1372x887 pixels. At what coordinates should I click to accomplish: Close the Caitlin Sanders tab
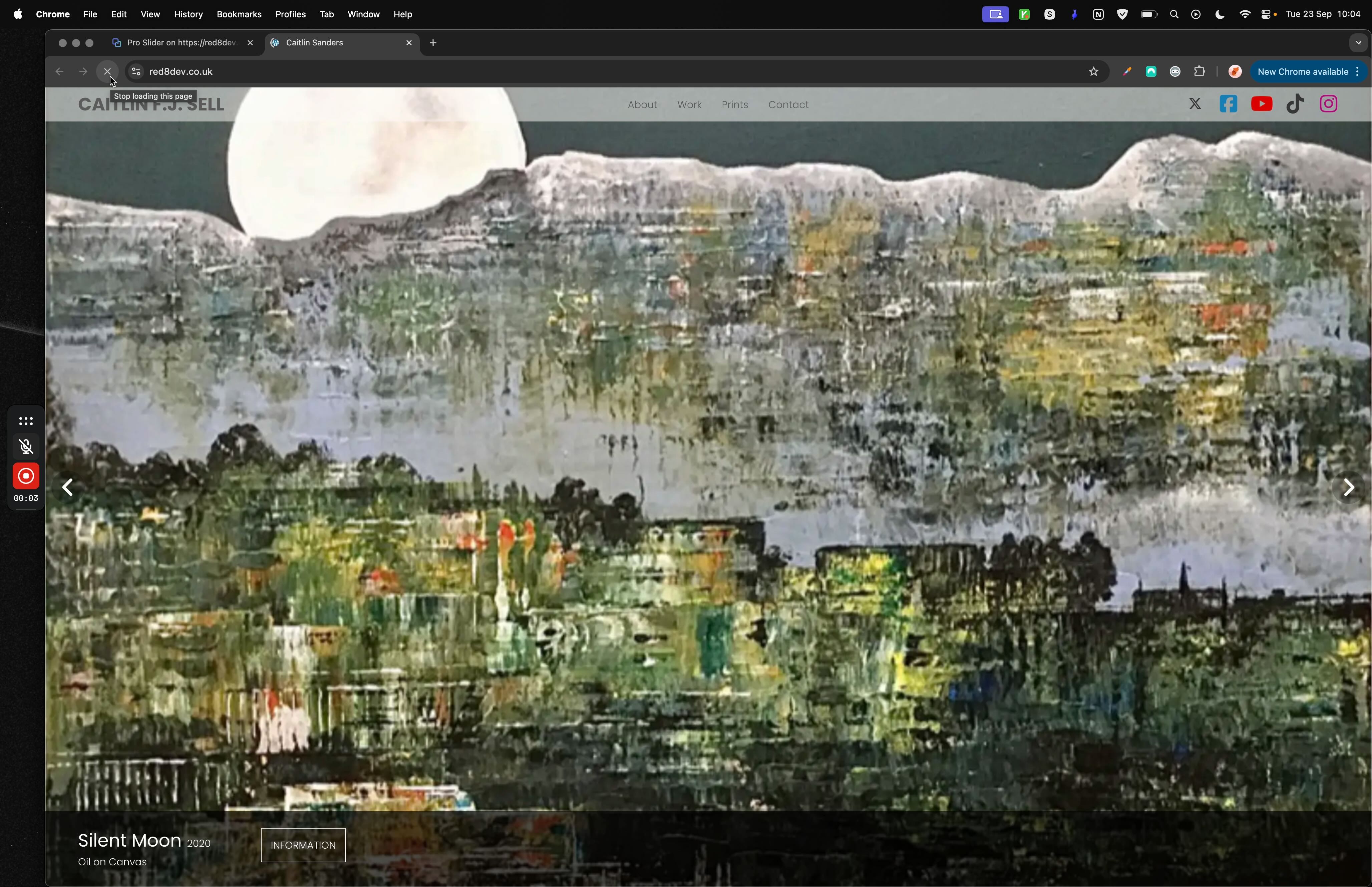coord(409,43)
